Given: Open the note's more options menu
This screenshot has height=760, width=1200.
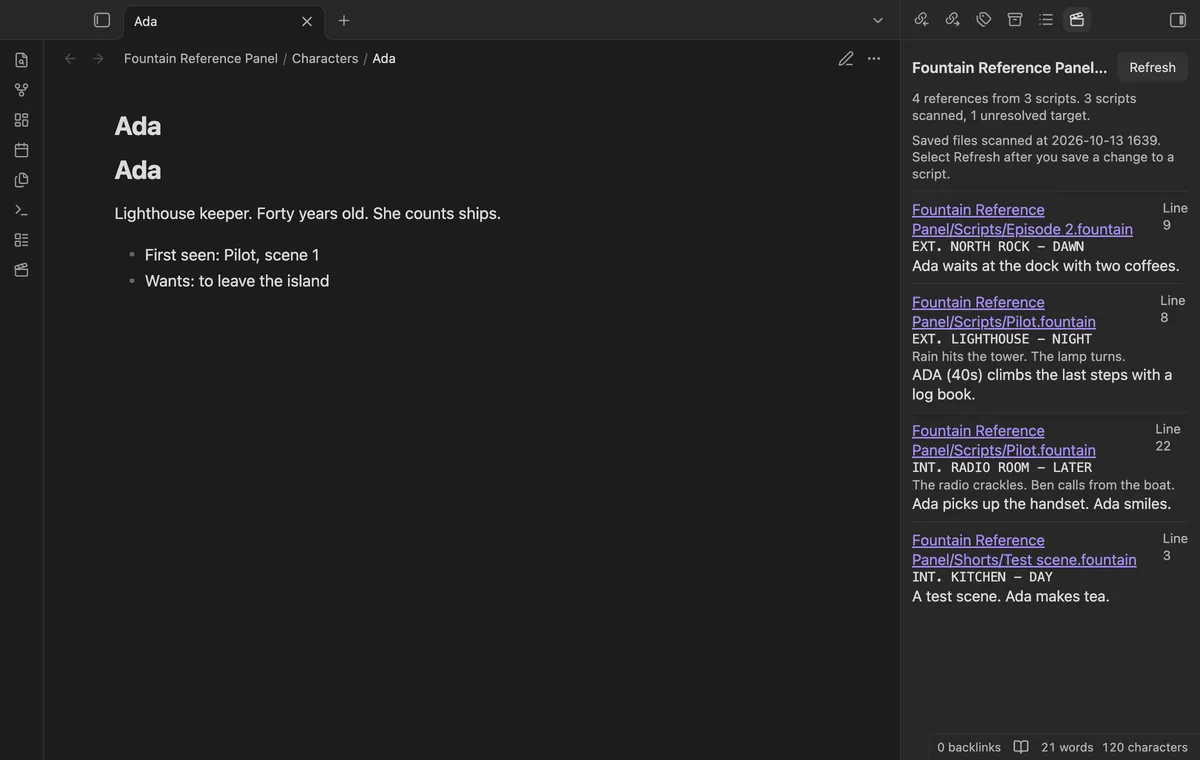Looking at the screenshot, I should pos(874,58).
